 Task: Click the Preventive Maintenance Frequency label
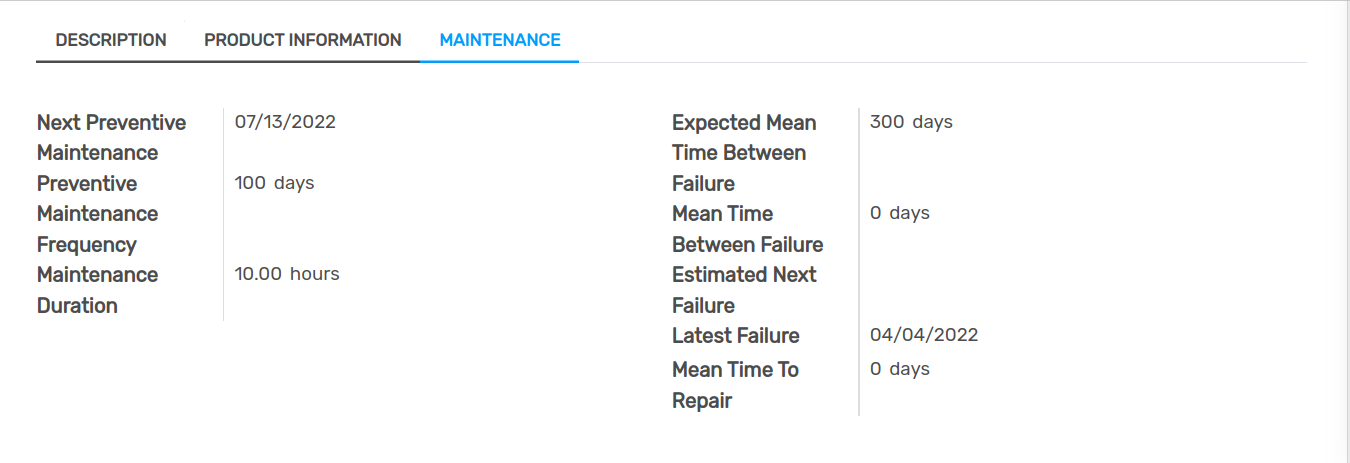click(x=98, y=214)
